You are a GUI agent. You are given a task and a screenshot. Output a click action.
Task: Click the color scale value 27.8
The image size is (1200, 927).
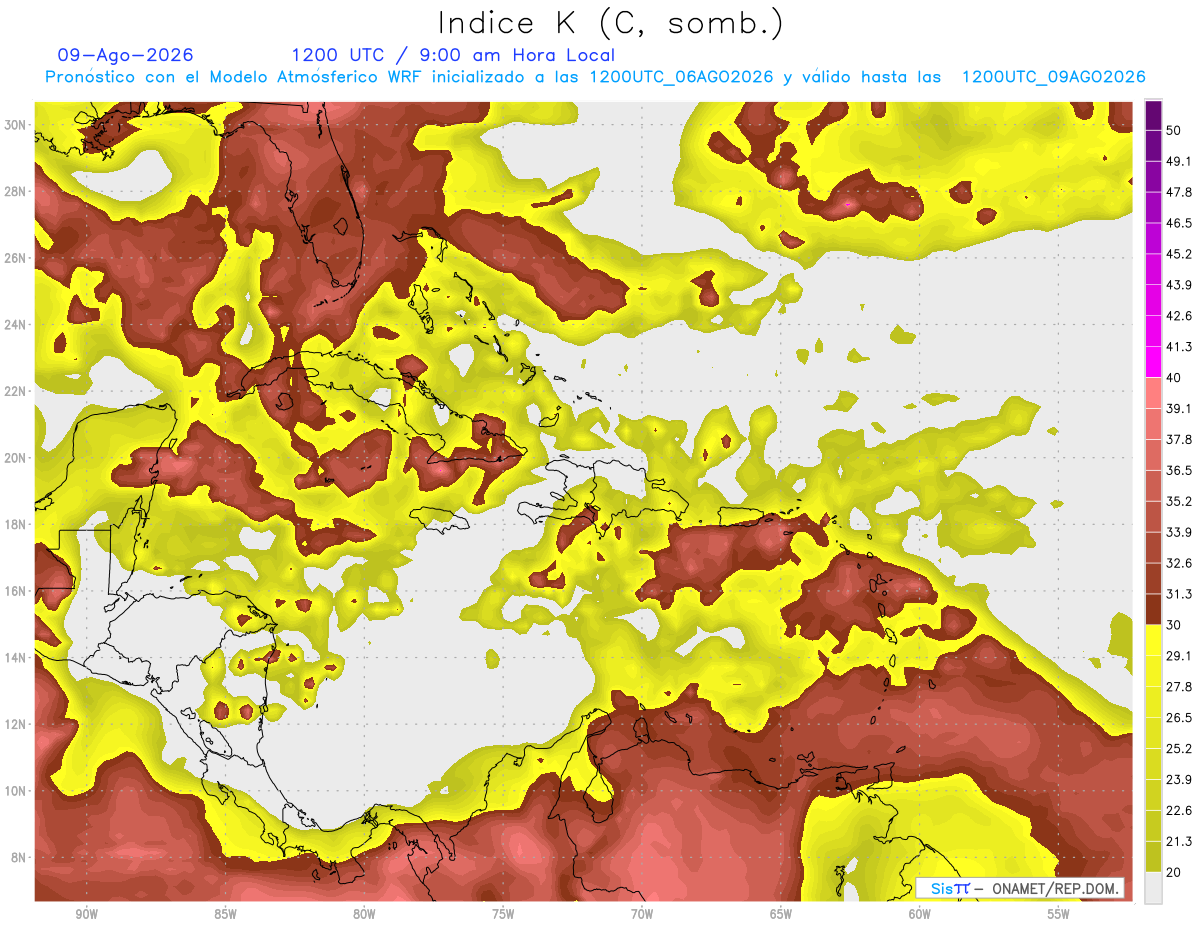click(x=1179, y=687)
